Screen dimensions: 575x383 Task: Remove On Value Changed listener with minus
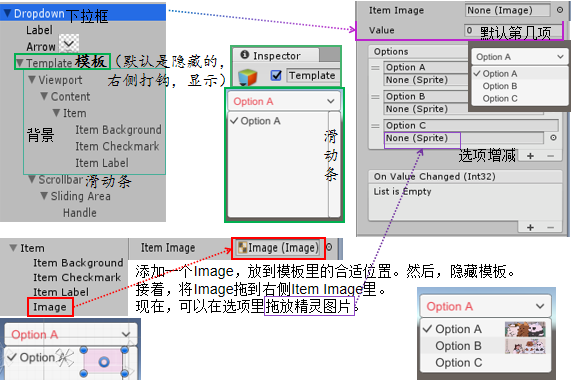[550, 227]
